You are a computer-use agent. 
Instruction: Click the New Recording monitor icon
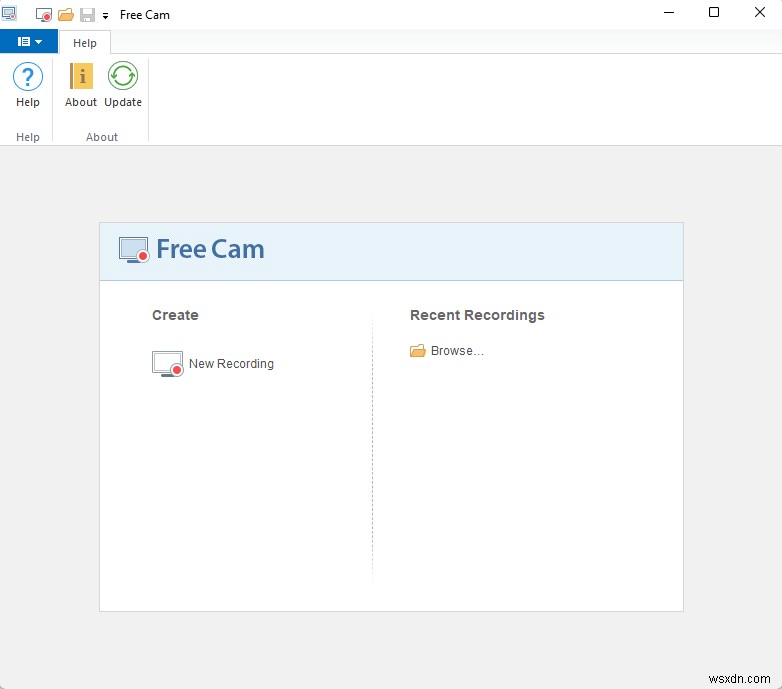[x=167, y=364]
